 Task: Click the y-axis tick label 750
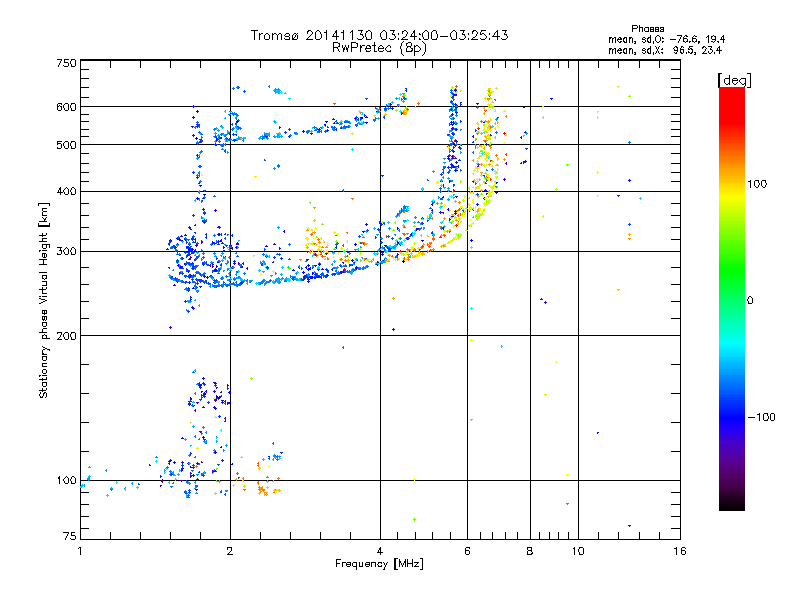(66, 63)
